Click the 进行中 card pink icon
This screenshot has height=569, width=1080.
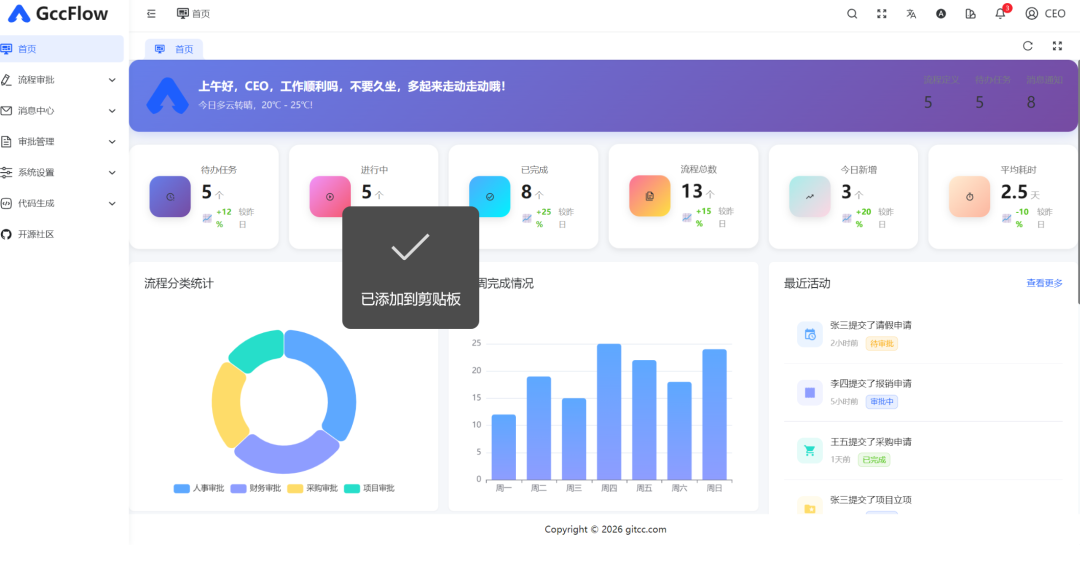pyautogui.click(x=330, y=197)
